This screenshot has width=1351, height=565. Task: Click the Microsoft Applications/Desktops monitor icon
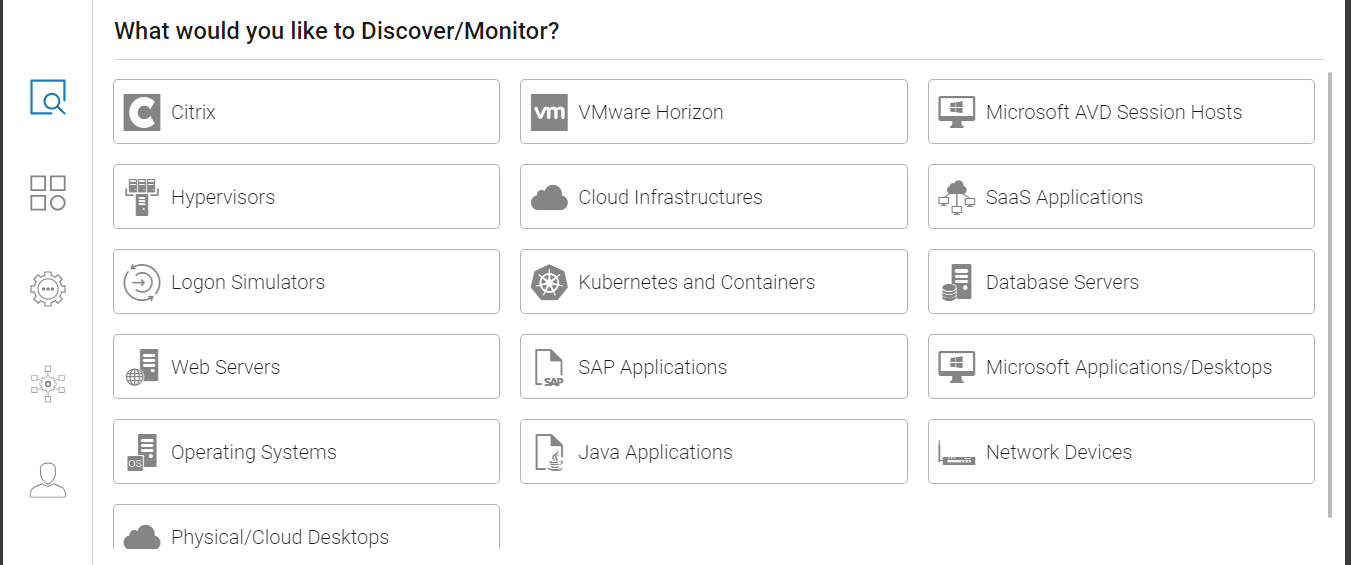coord(957,367)
